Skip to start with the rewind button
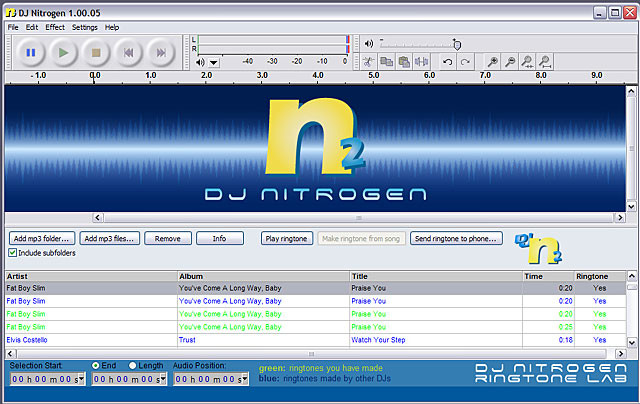640x404 pixels. coord(129,53)
